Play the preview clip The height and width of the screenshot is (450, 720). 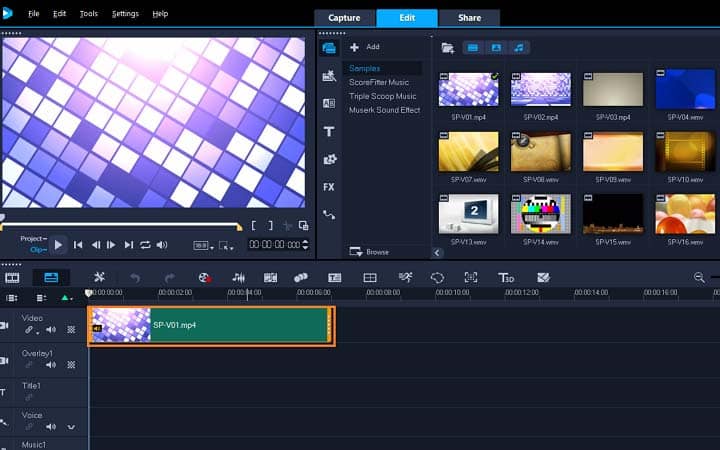pos(58,245)
